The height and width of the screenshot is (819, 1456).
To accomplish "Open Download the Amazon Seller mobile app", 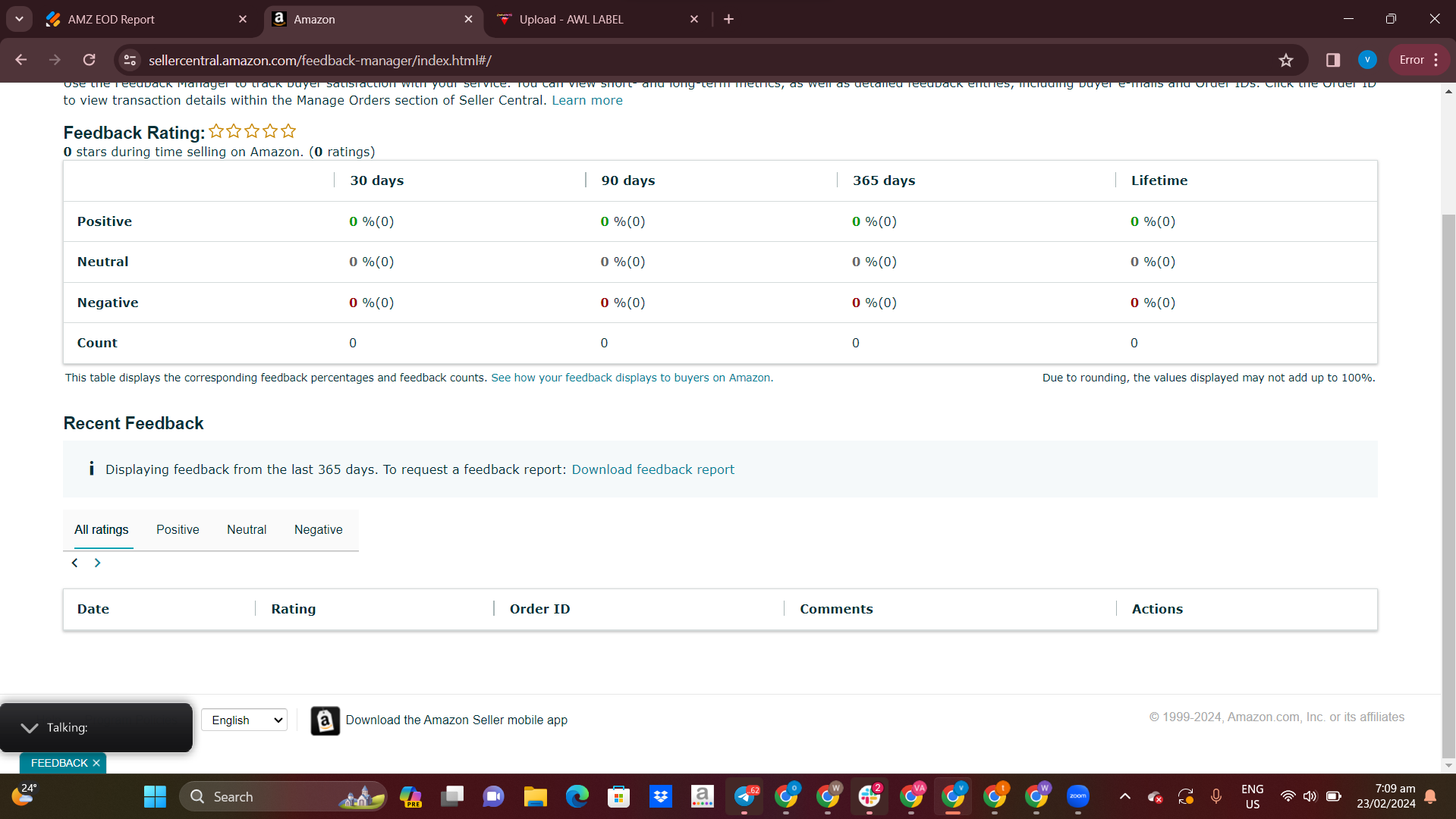I will point(457,720).
